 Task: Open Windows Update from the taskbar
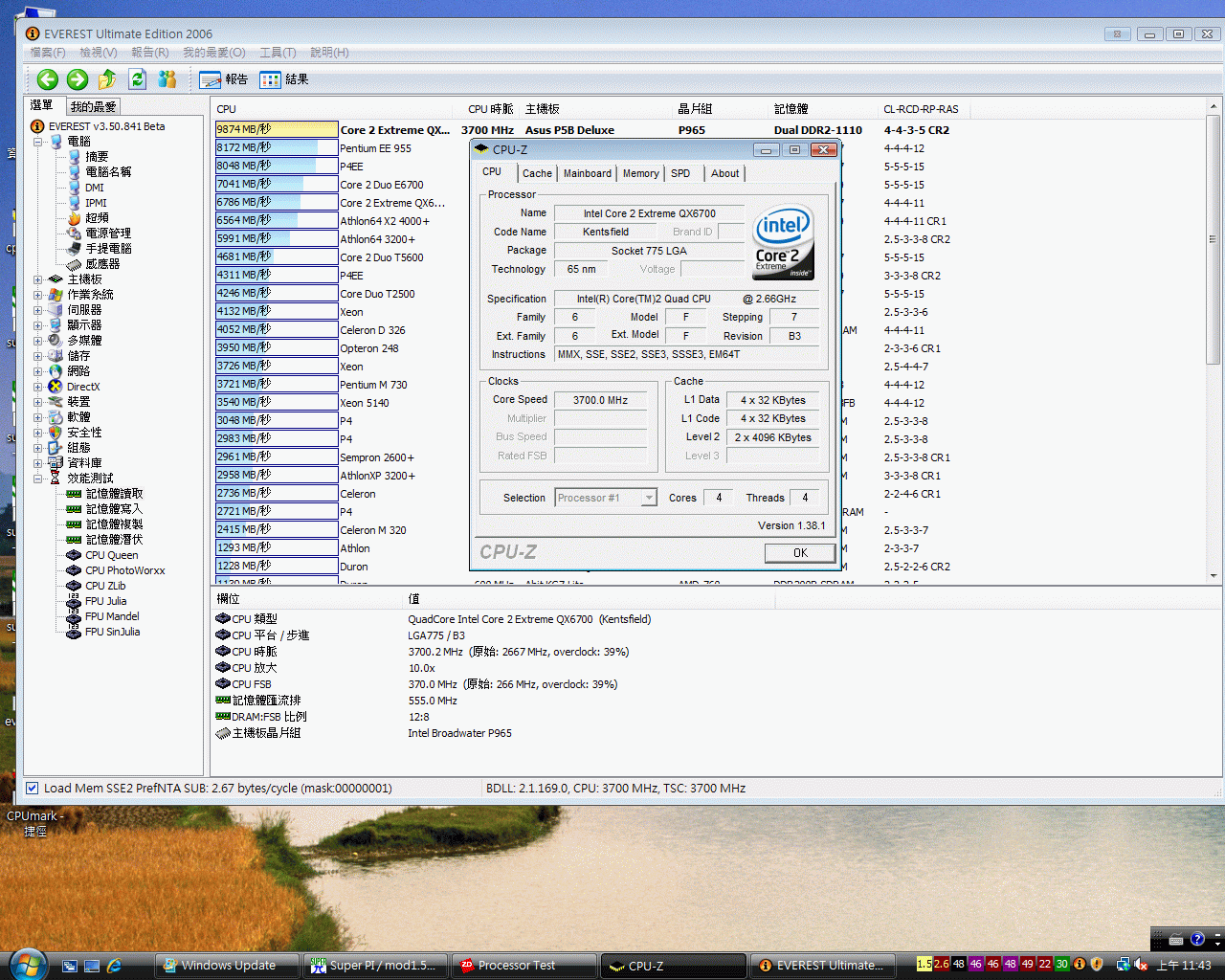pos(227,966)
